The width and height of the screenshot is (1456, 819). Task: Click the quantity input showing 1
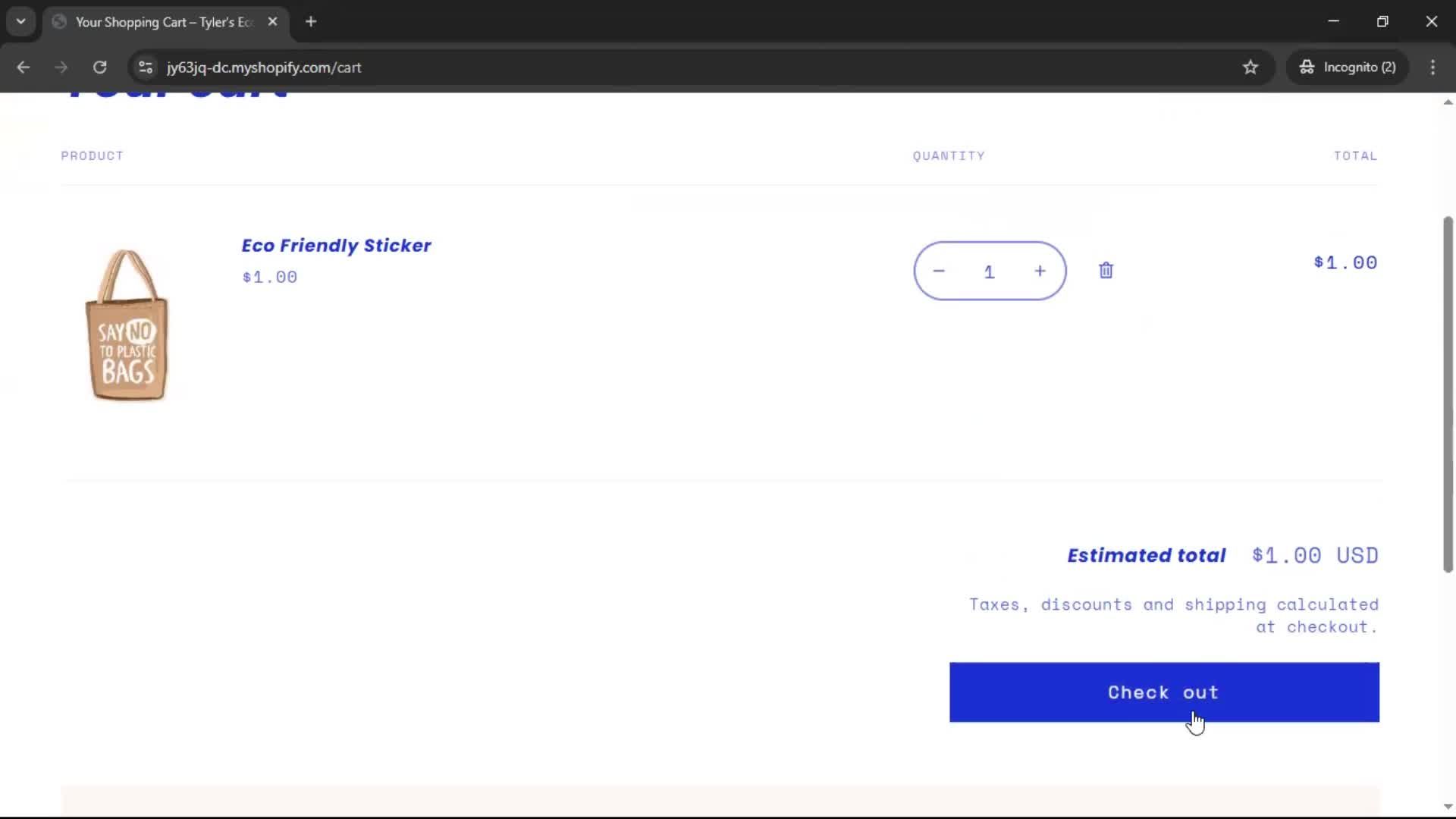(989, 271)
